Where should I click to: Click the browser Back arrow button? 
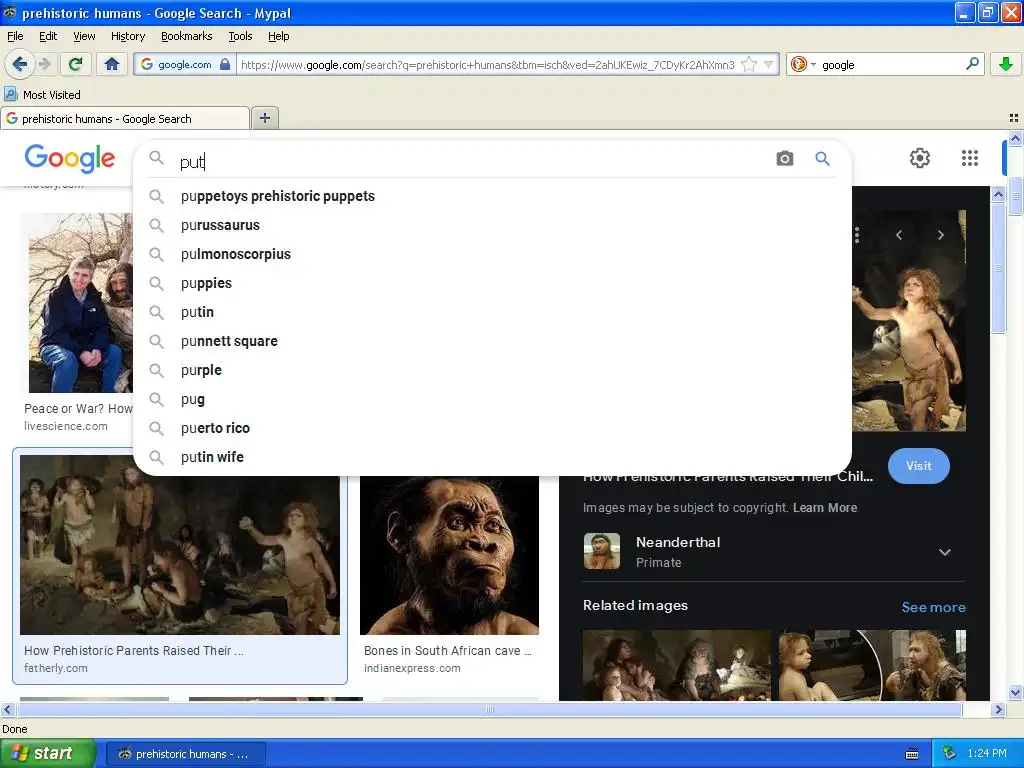coord(19,64)
